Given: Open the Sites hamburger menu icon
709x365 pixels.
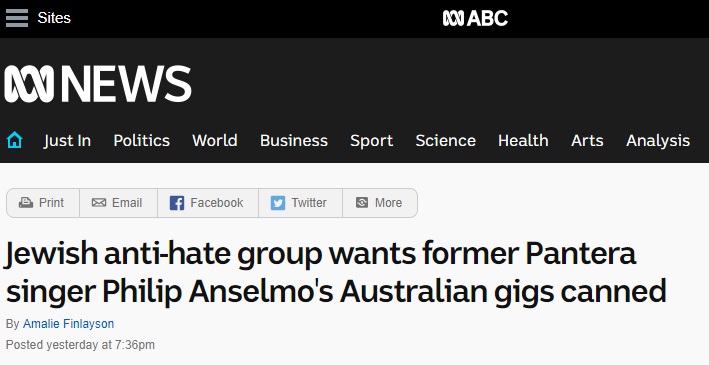Looking at the screenshot, I should (17, 18).
